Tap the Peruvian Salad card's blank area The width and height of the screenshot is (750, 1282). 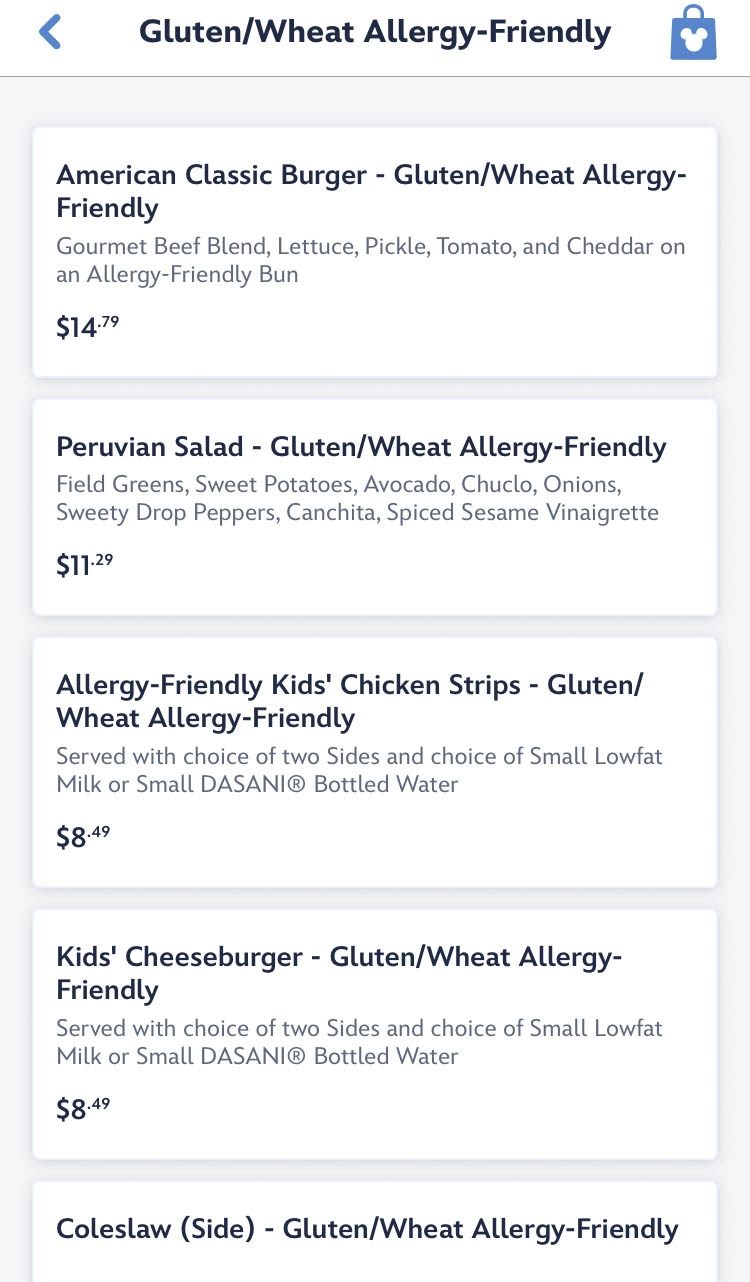coord(450,568)
